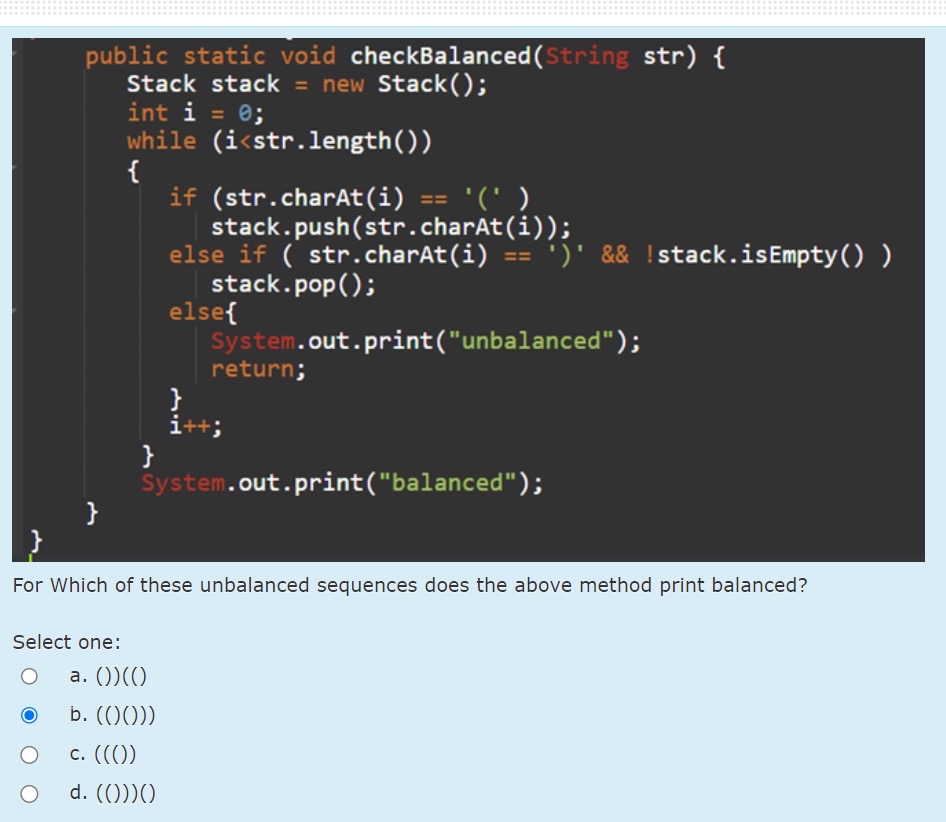The height and width of the screenshot is (822, 946).
Task: Select the radio button for option a
Action: [30, 676]
